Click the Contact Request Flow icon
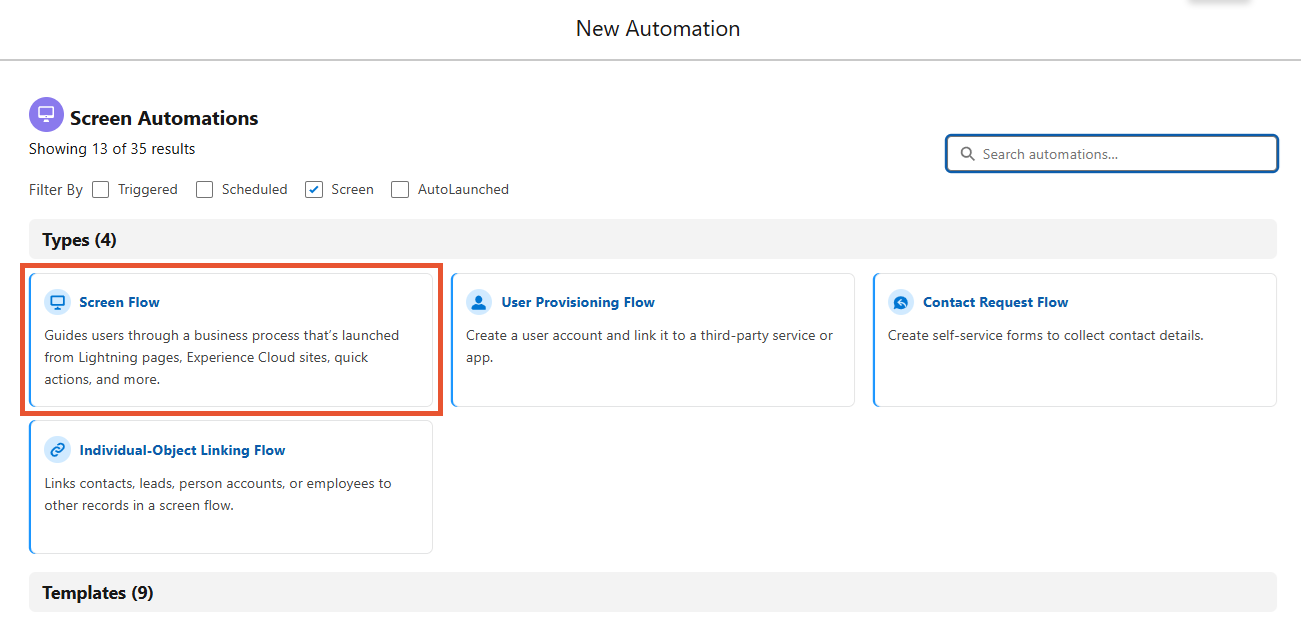 901,302
